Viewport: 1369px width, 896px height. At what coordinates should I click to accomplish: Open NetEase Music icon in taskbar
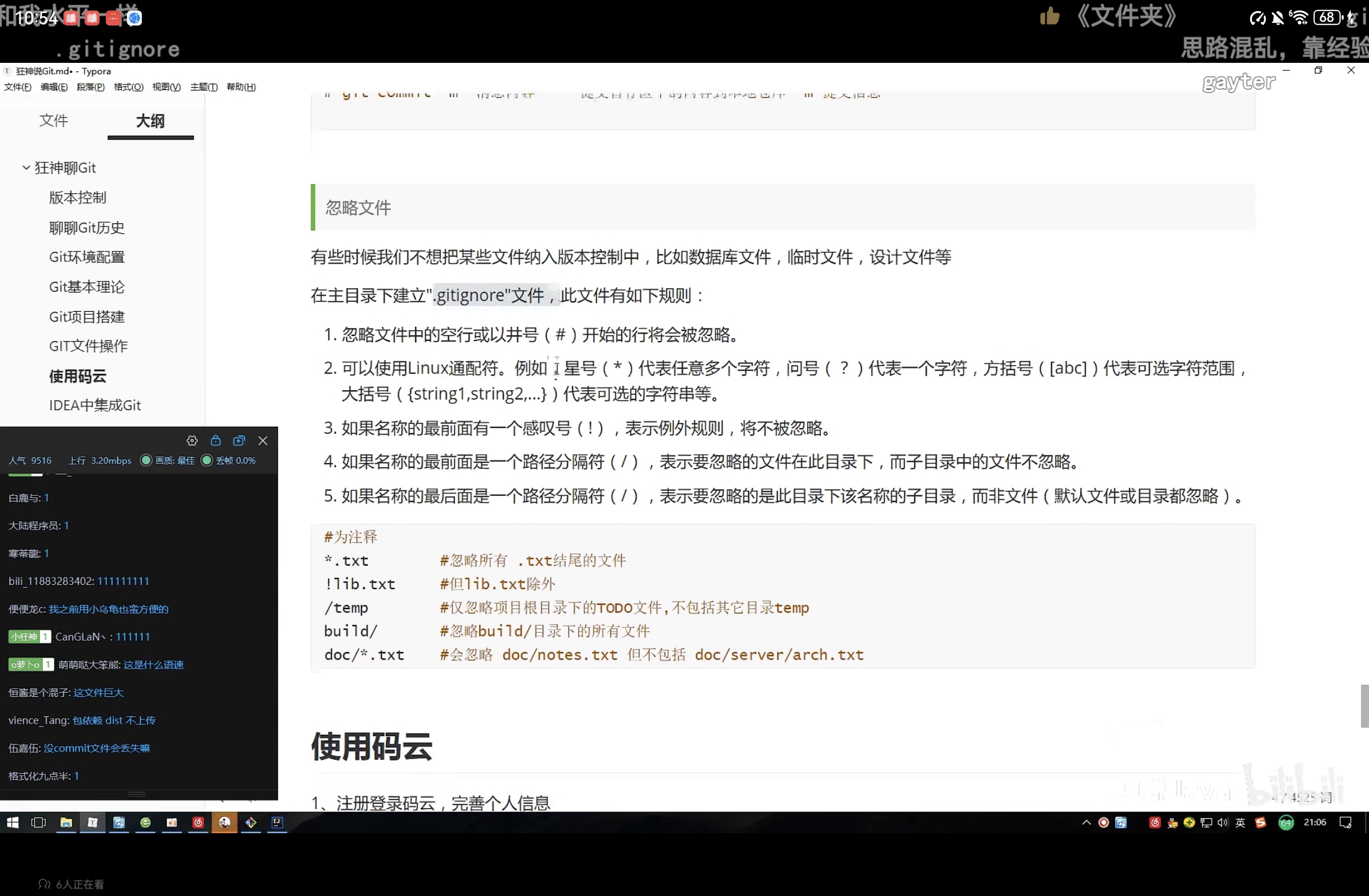pos(198,823)
